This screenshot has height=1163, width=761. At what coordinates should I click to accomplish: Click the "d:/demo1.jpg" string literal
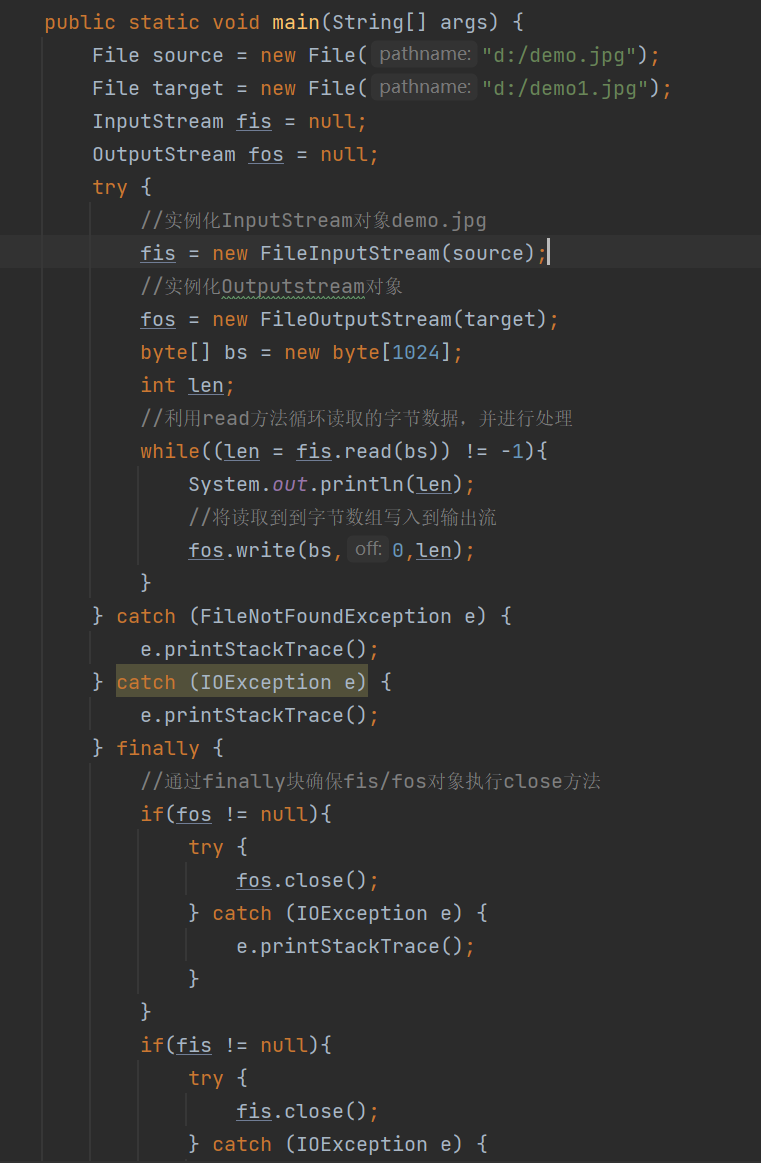click(x=564, y=88)
